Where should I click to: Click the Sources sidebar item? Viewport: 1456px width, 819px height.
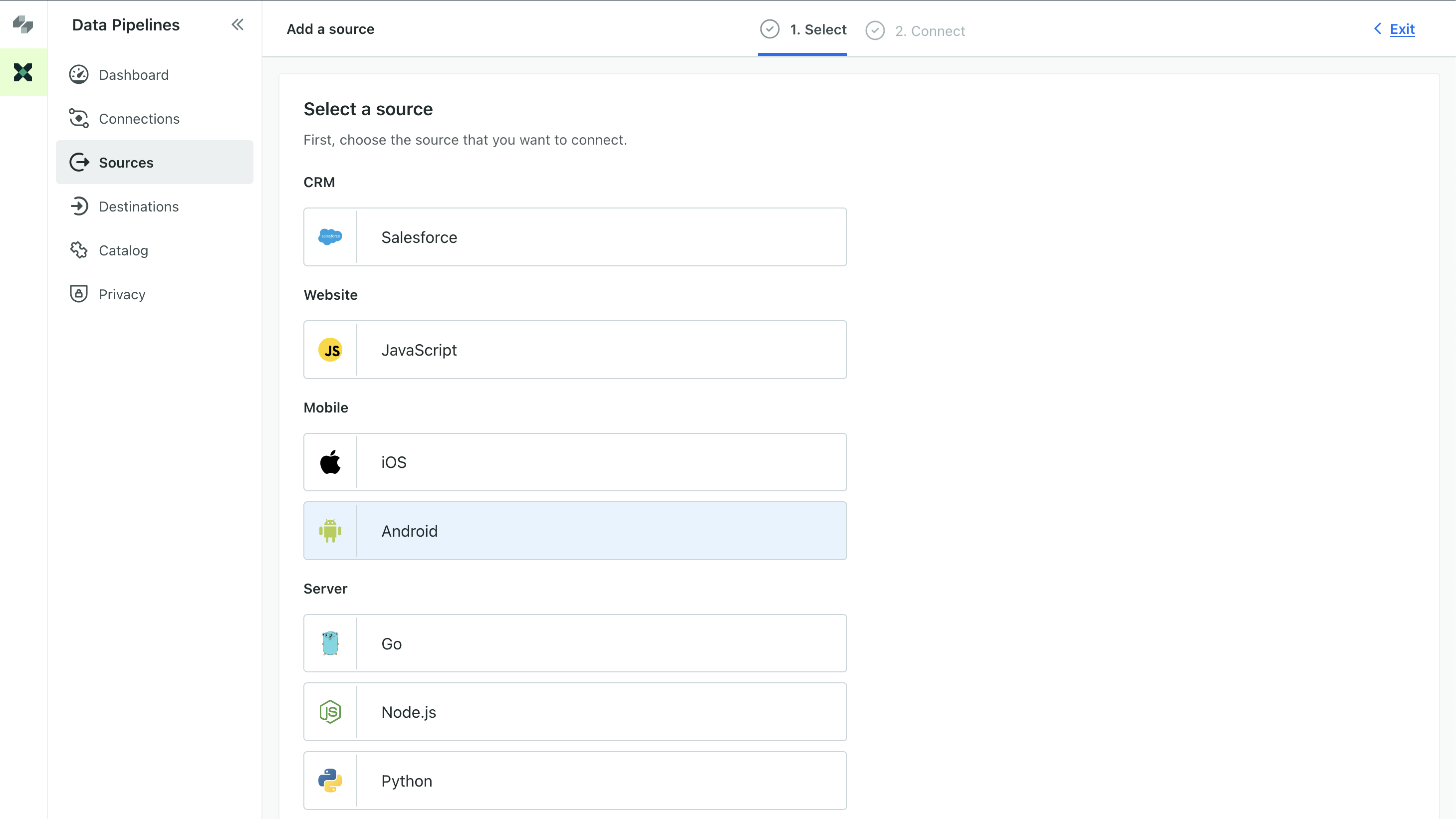[155, 162]
